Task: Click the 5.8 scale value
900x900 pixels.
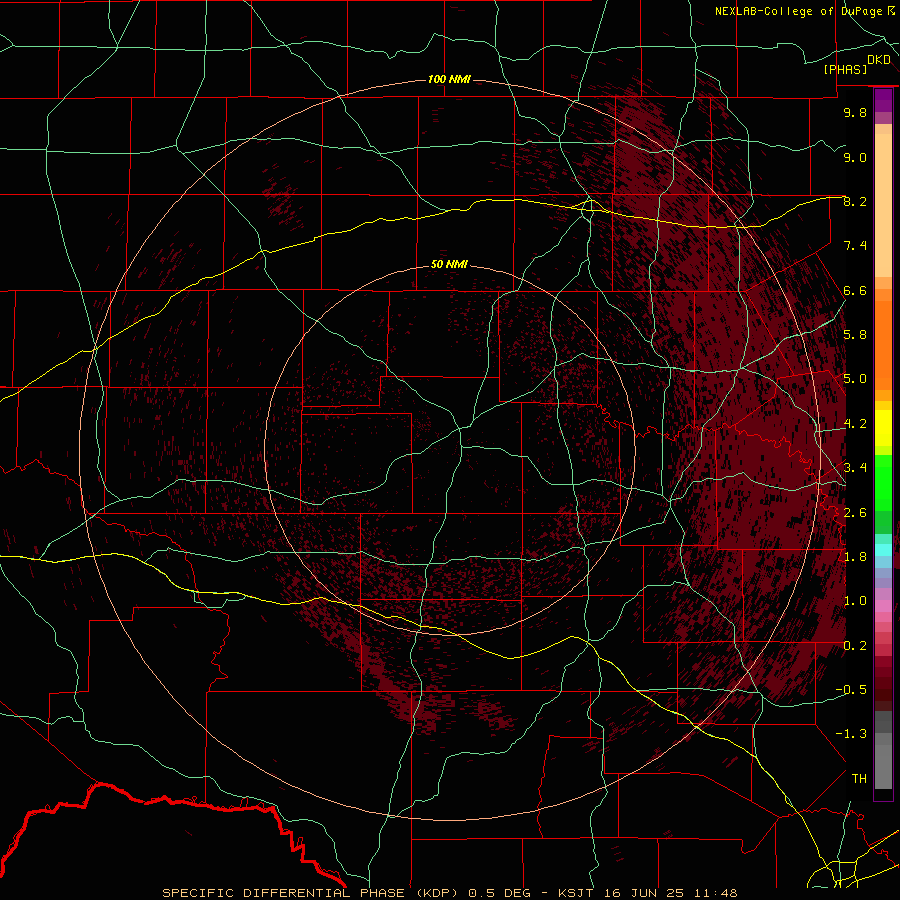Action: pyautogui.click(x=855, y=335)
